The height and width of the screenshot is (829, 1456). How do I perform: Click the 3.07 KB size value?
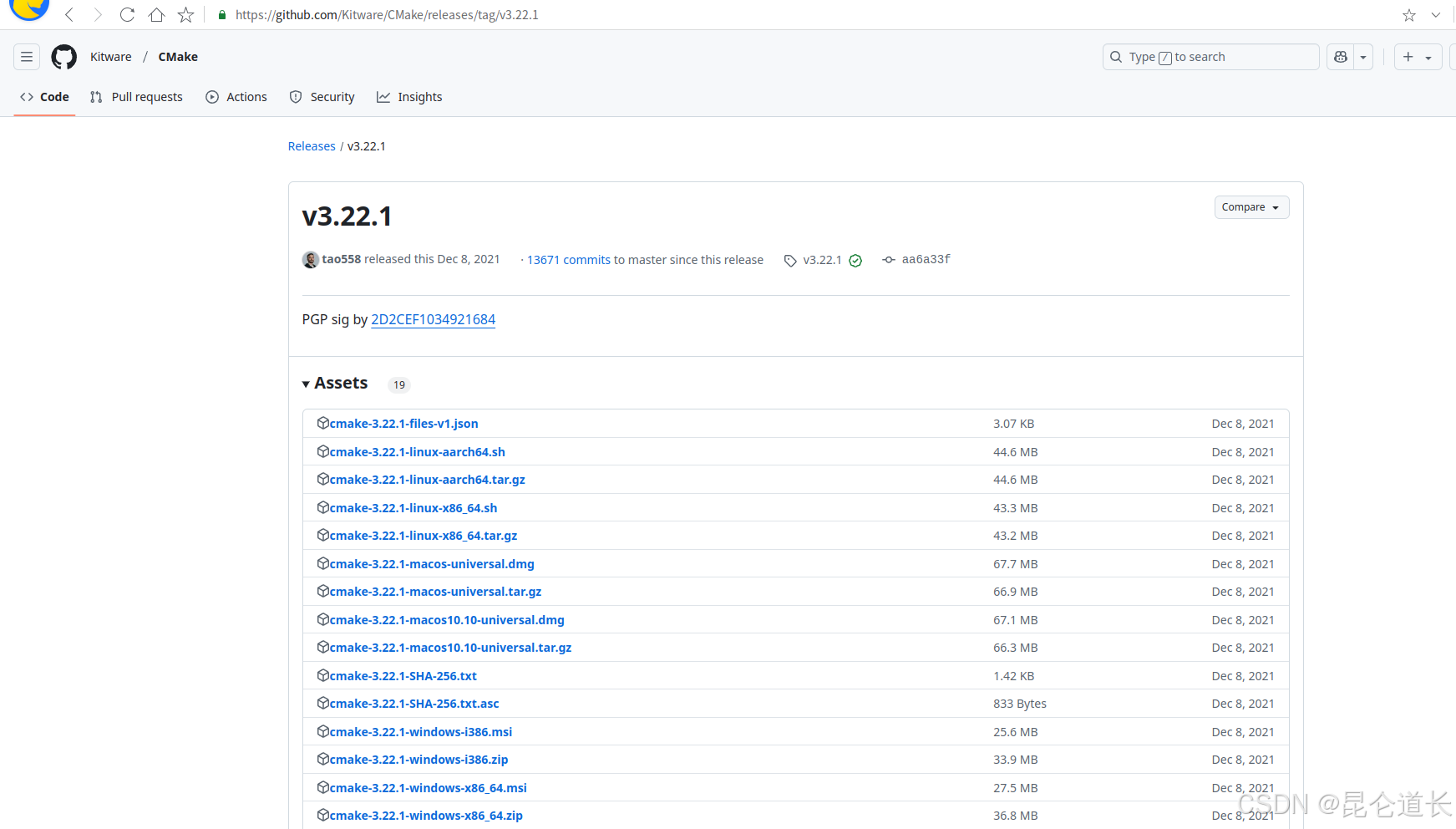coord(1014,424)
